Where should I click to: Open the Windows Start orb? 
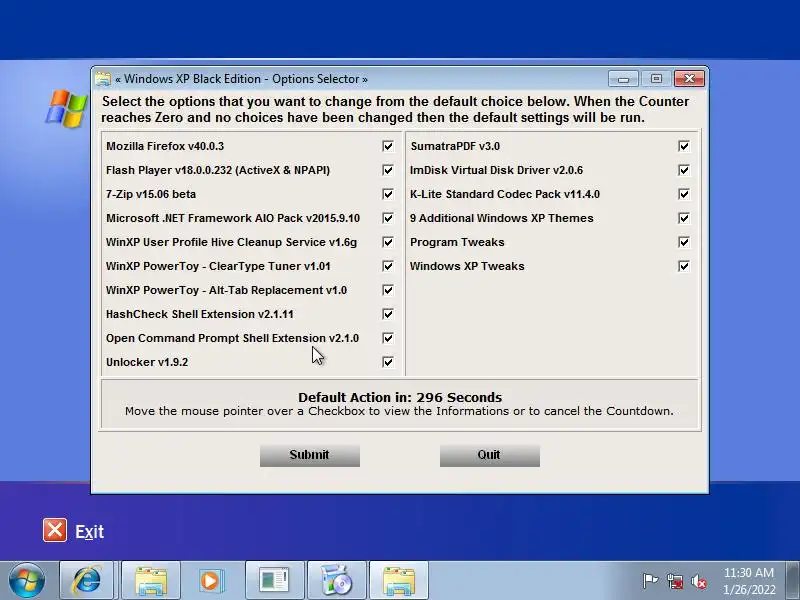pyautogui.click(x=27, y=581)
